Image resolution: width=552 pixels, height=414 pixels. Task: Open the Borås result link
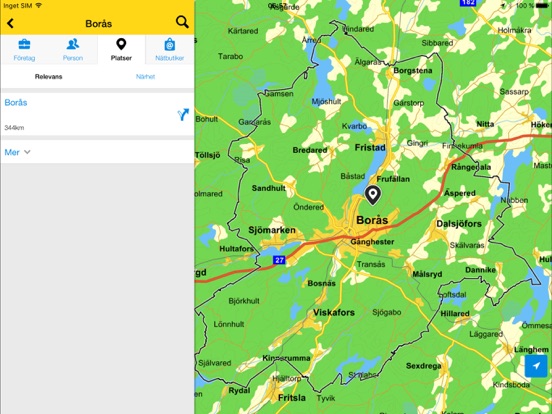(16, 102)
